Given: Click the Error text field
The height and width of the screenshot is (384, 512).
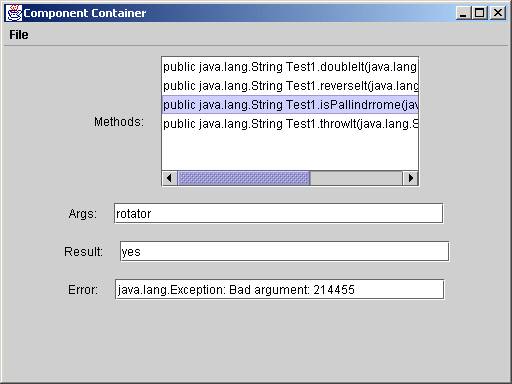Looking at the screenshot, I should (x=279, y=289).
